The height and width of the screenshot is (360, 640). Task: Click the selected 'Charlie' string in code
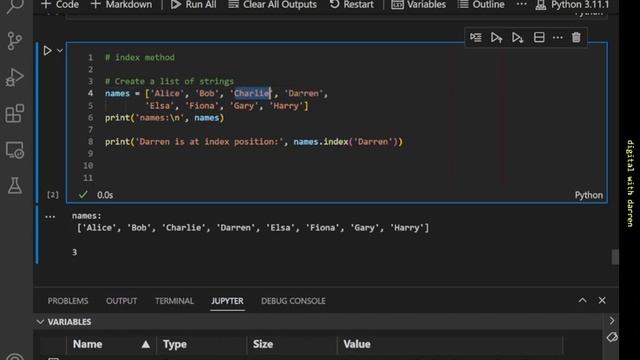pos(252,93)
